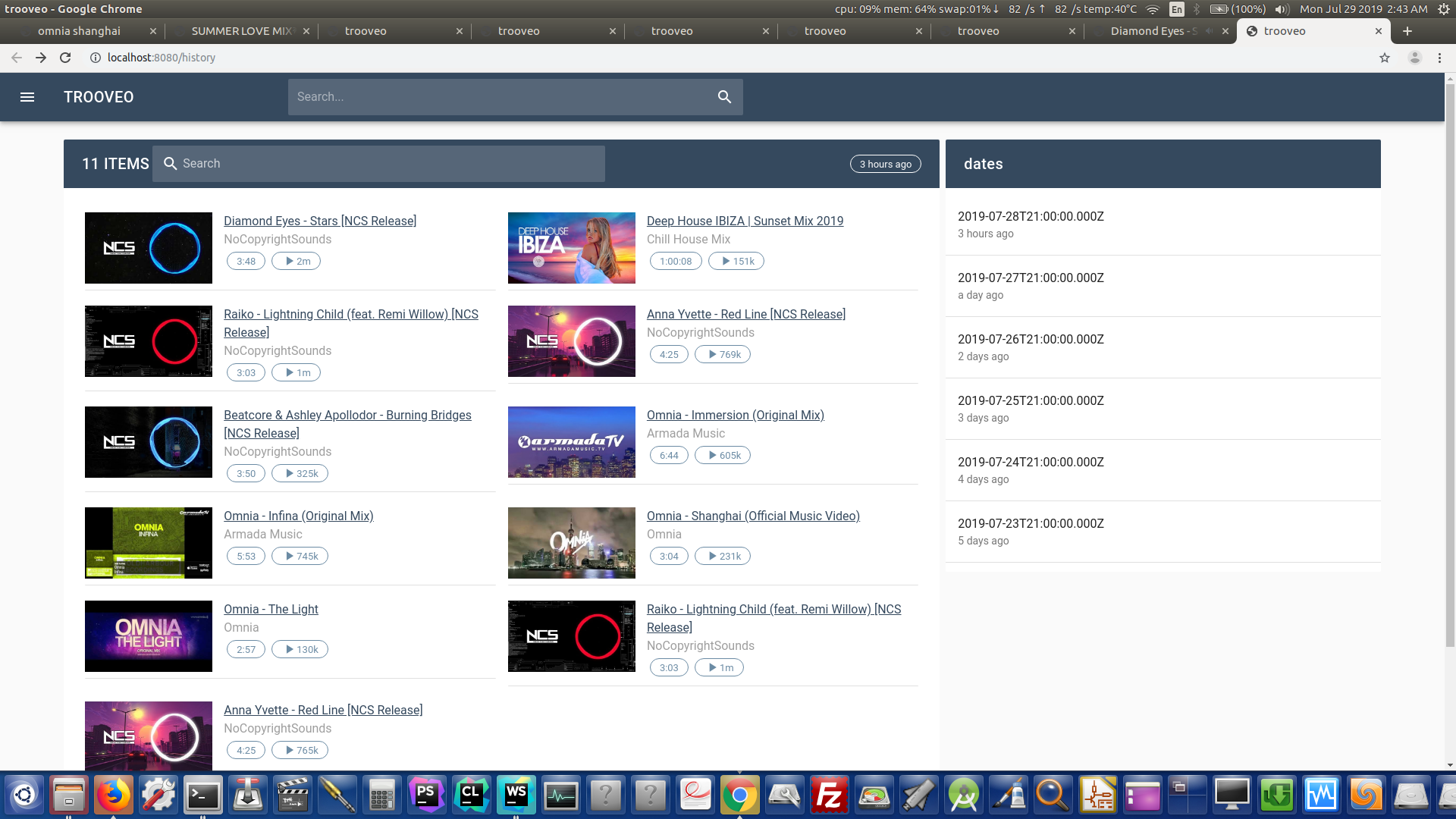Open Omnia - The Light video link
This screenshot has width=1456, height=819.
pyautogui.click(x=271, y=609)
